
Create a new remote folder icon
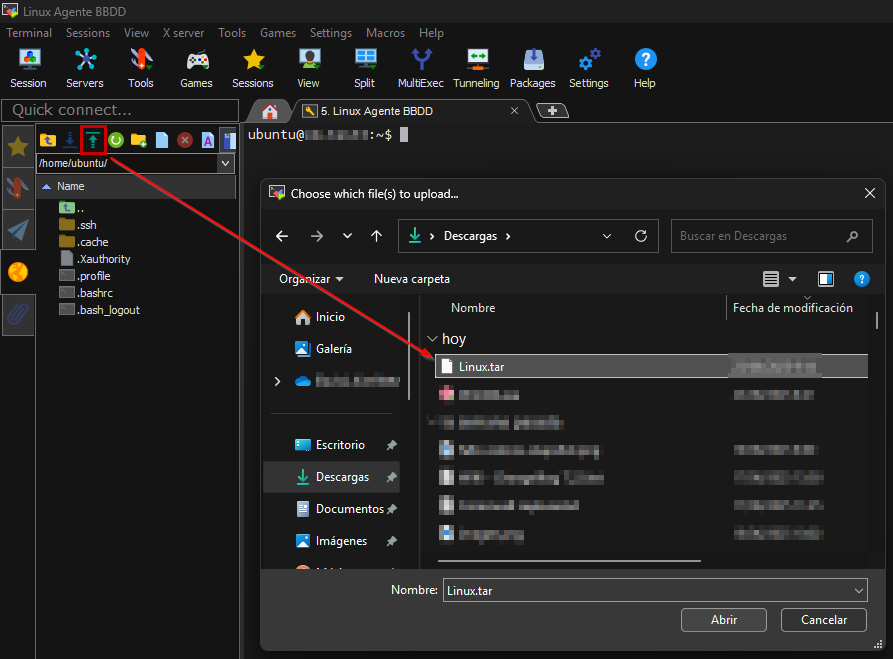tap(139, 140)
